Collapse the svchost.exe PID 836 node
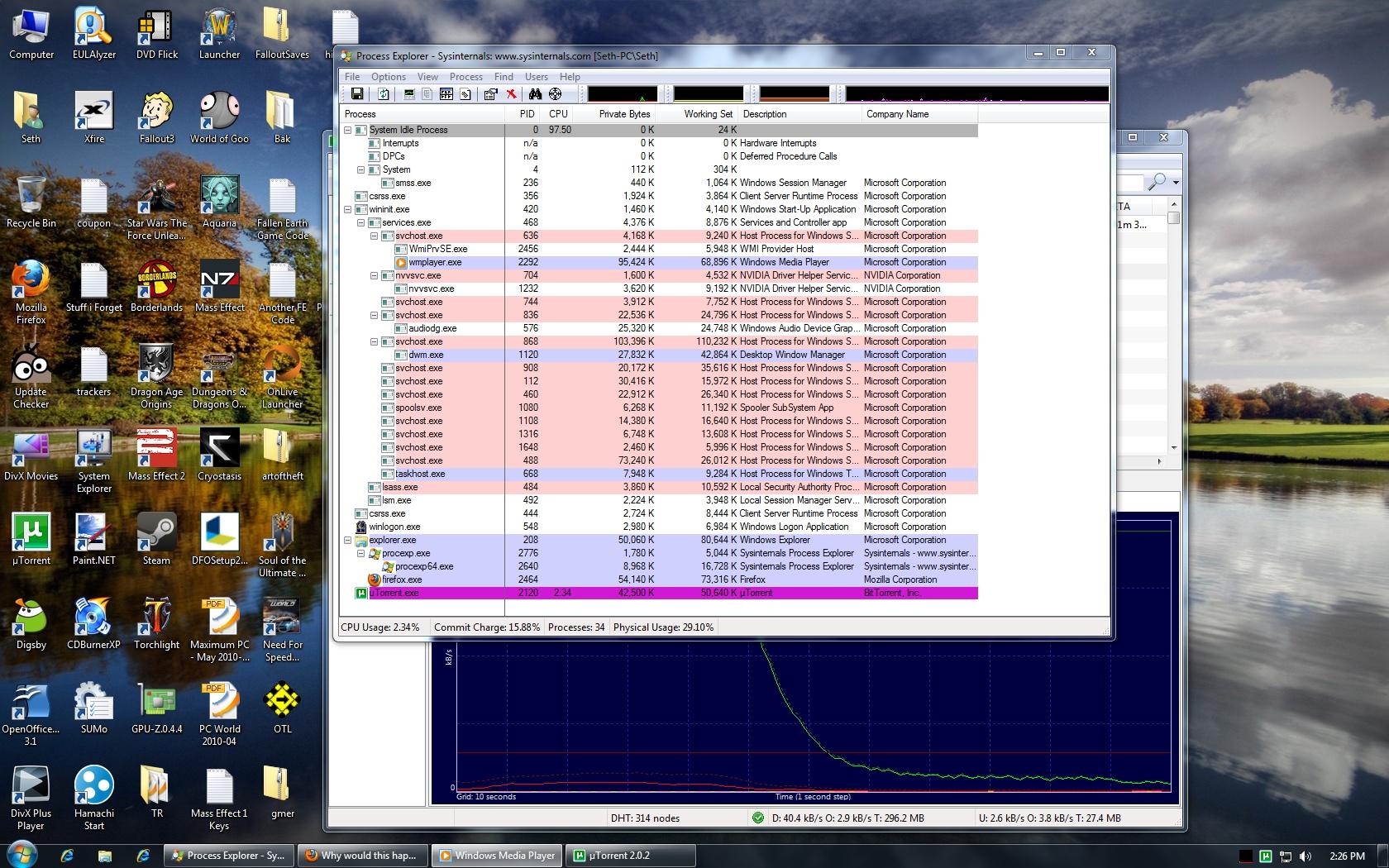The width and height of the screenshot is (1389, 868). tap(375, 315)
